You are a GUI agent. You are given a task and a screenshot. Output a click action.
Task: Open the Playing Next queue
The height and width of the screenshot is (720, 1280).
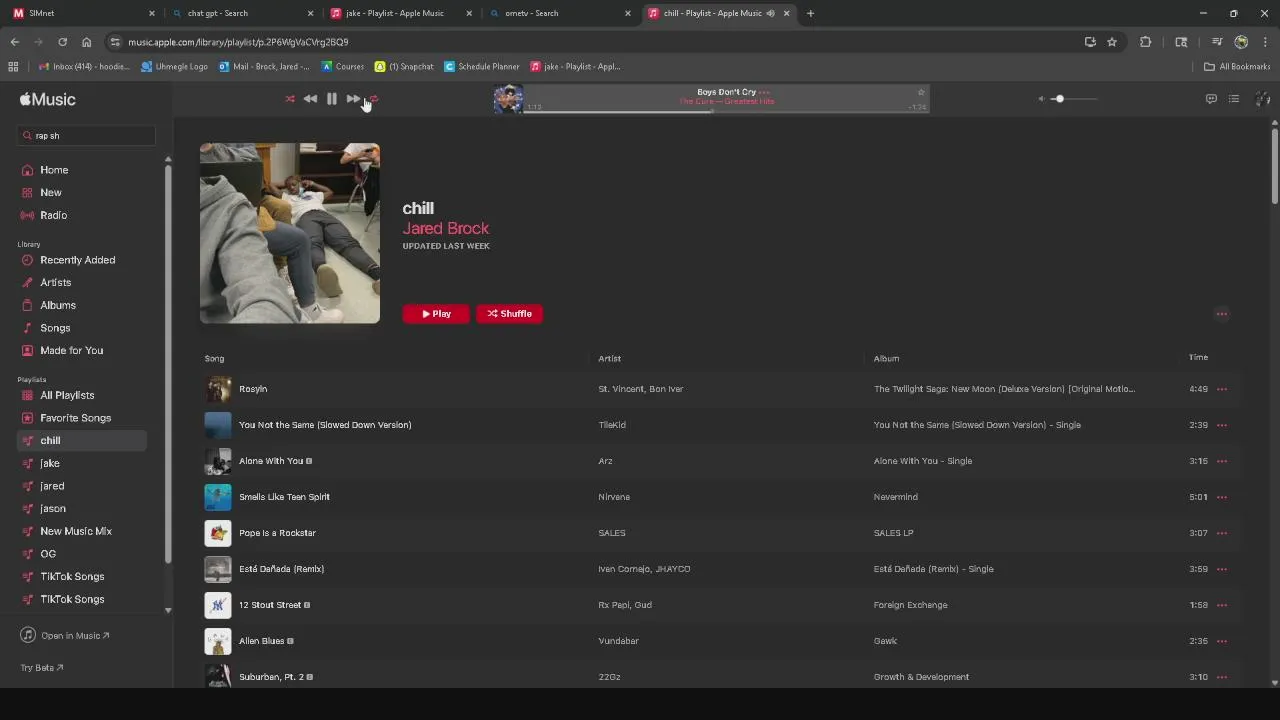tap(1234, 99)
